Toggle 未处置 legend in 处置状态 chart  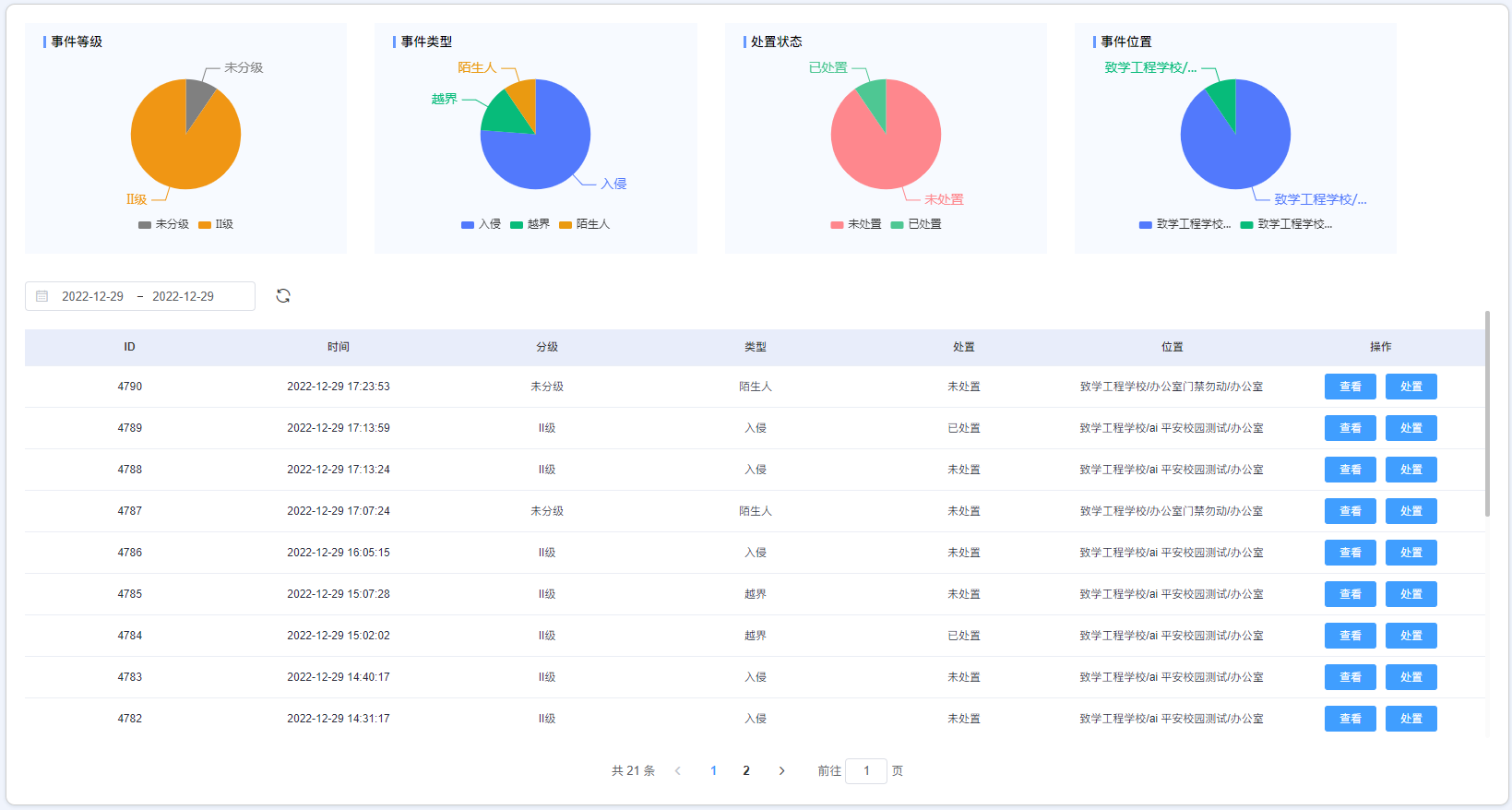(855, 224)
